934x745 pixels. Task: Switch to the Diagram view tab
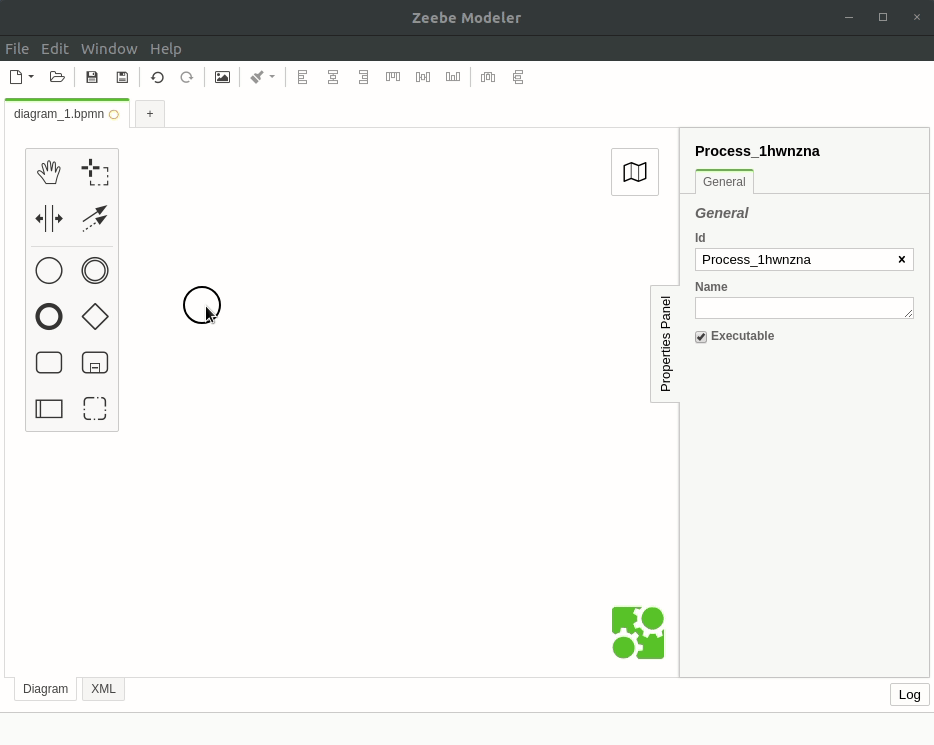point(45,688)
